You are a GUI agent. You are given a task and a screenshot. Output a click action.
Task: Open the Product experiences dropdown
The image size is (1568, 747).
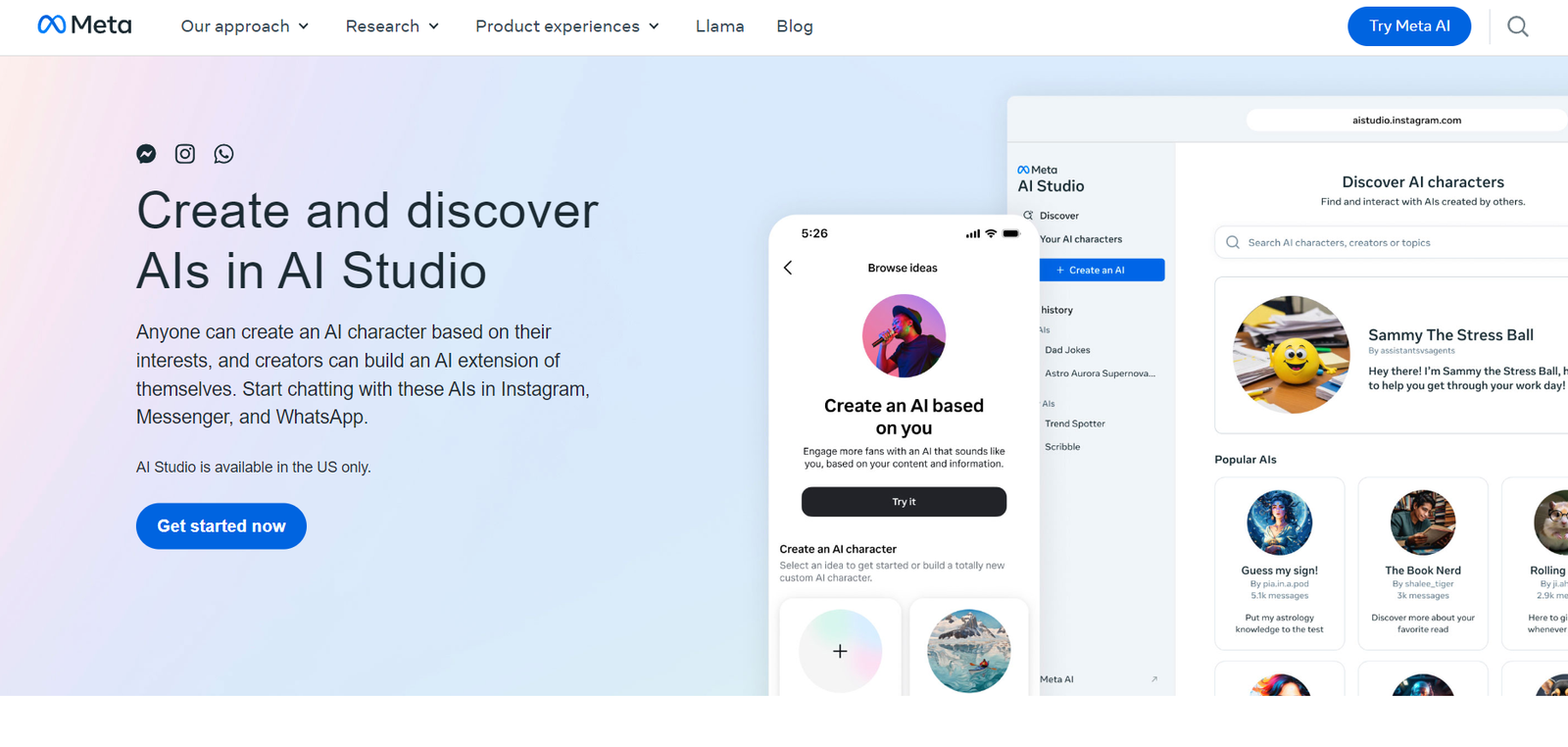pos(567,26)
